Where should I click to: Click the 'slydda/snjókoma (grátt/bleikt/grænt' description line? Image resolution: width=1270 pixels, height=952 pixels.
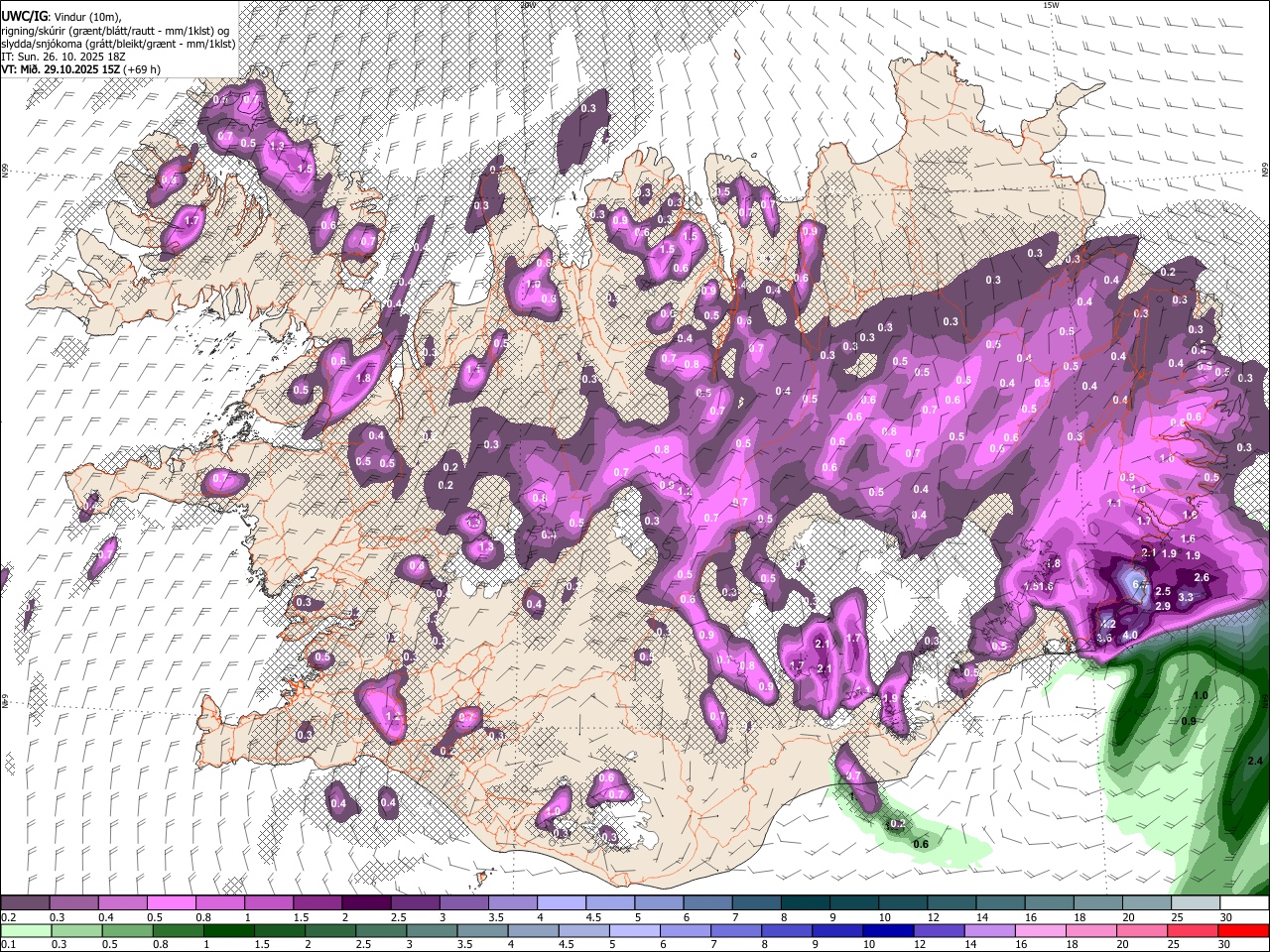click(118, 44)
